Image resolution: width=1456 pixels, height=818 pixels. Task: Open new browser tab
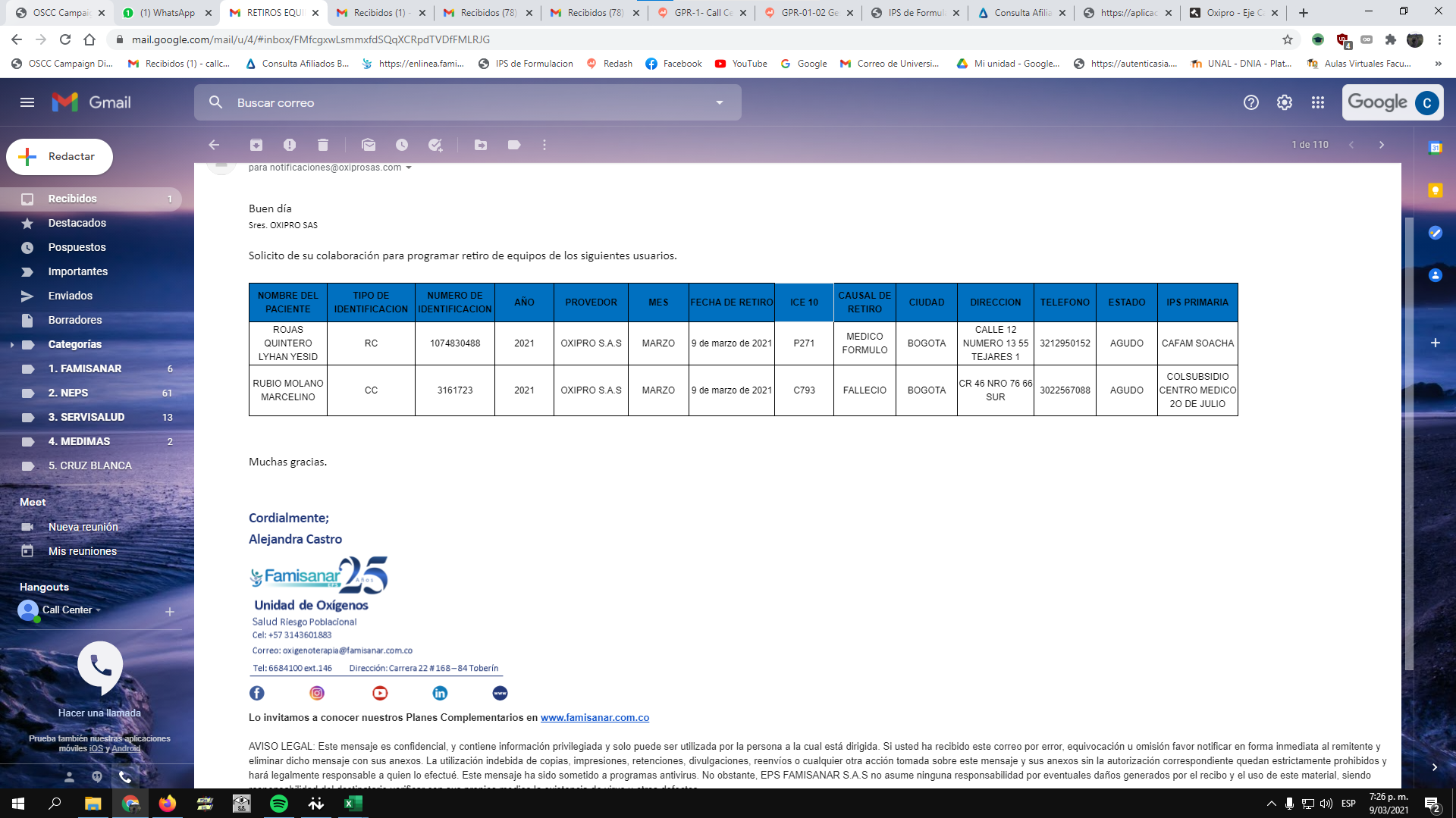[x=1304, y=13]
